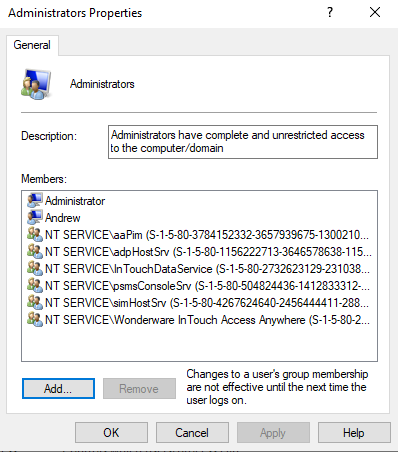Open Help for this dialog

click(354, 433)
